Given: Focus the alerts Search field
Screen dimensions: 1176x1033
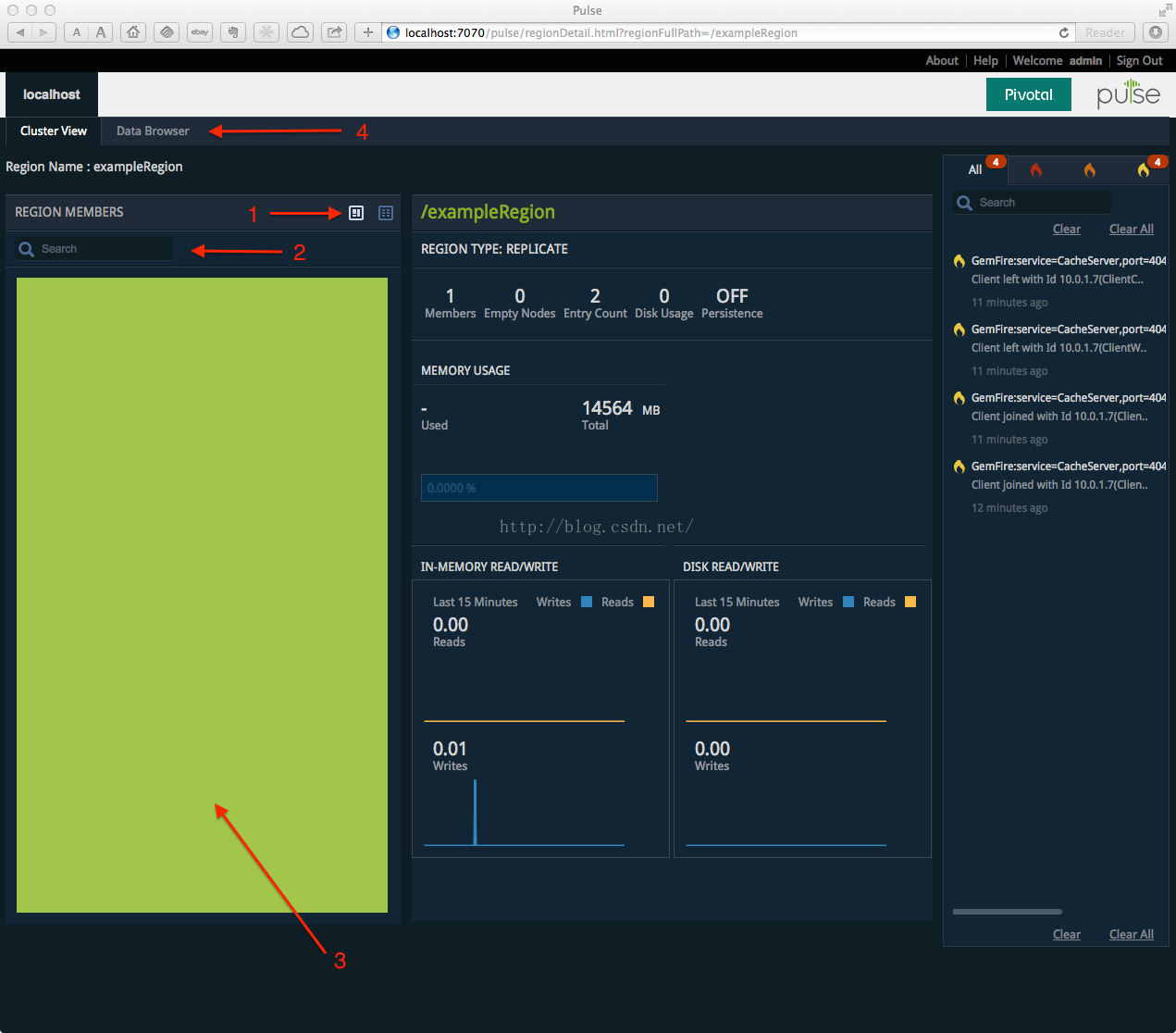Looking at the screenshot, I should coord(1033,203).
